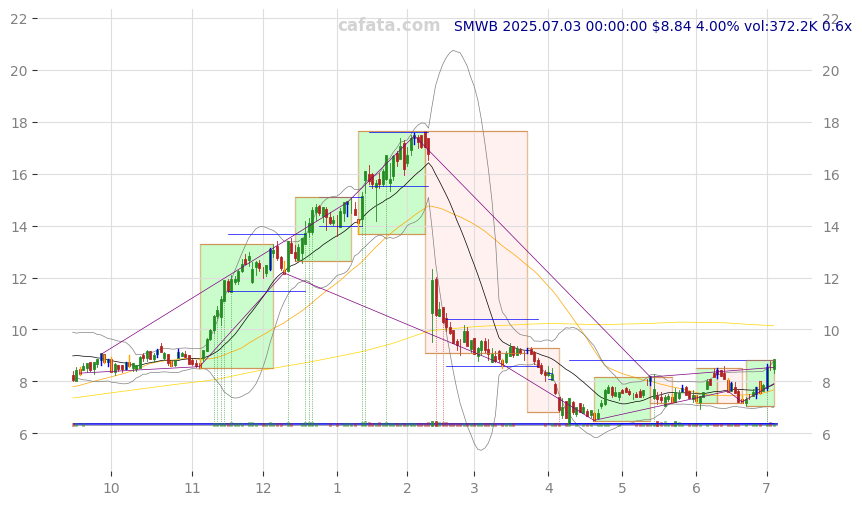Click the x-axis month label 10
The image size is (862, 505).
pyautogui.click(x=111, y=489)
